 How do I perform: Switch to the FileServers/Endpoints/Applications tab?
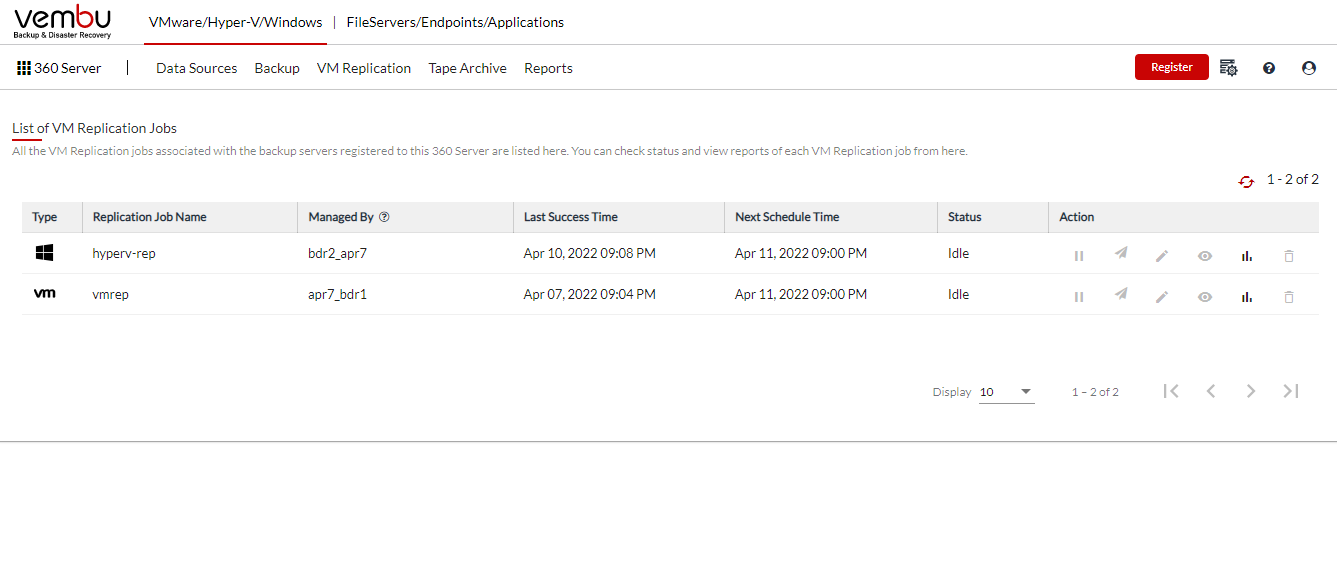pyautogui.click(x=455, y=22)
